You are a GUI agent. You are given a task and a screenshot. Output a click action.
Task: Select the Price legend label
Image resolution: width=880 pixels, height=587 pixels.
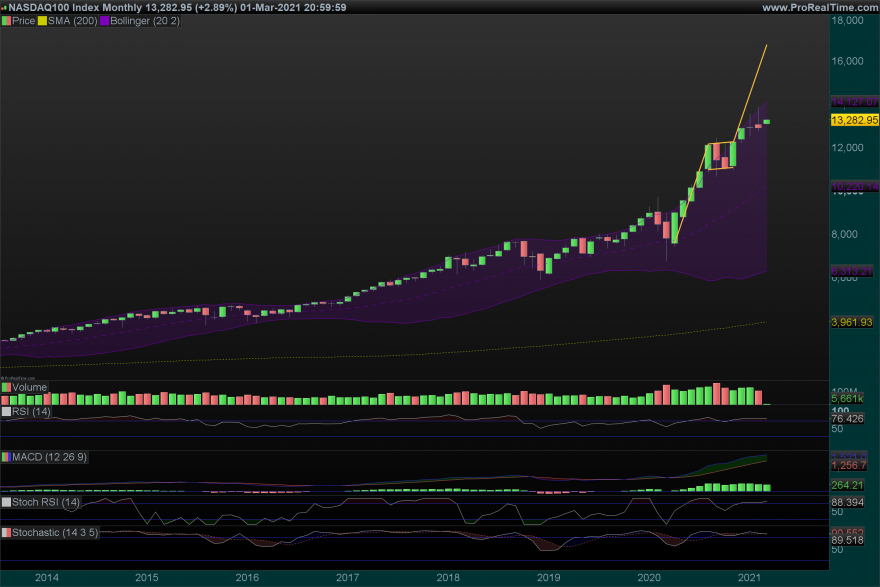click(x=24, y=21)
